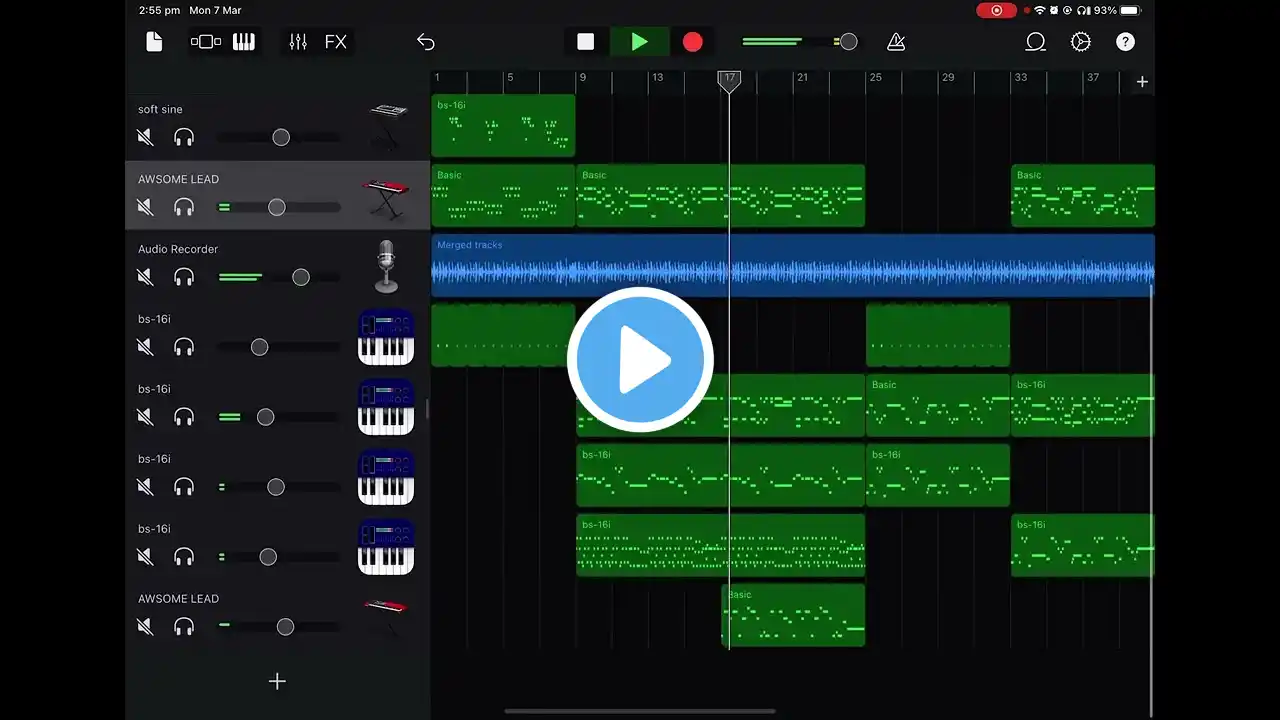
Task: Open the topmost bs-16i track's piano icon
Action: click(x=386, y=337)
